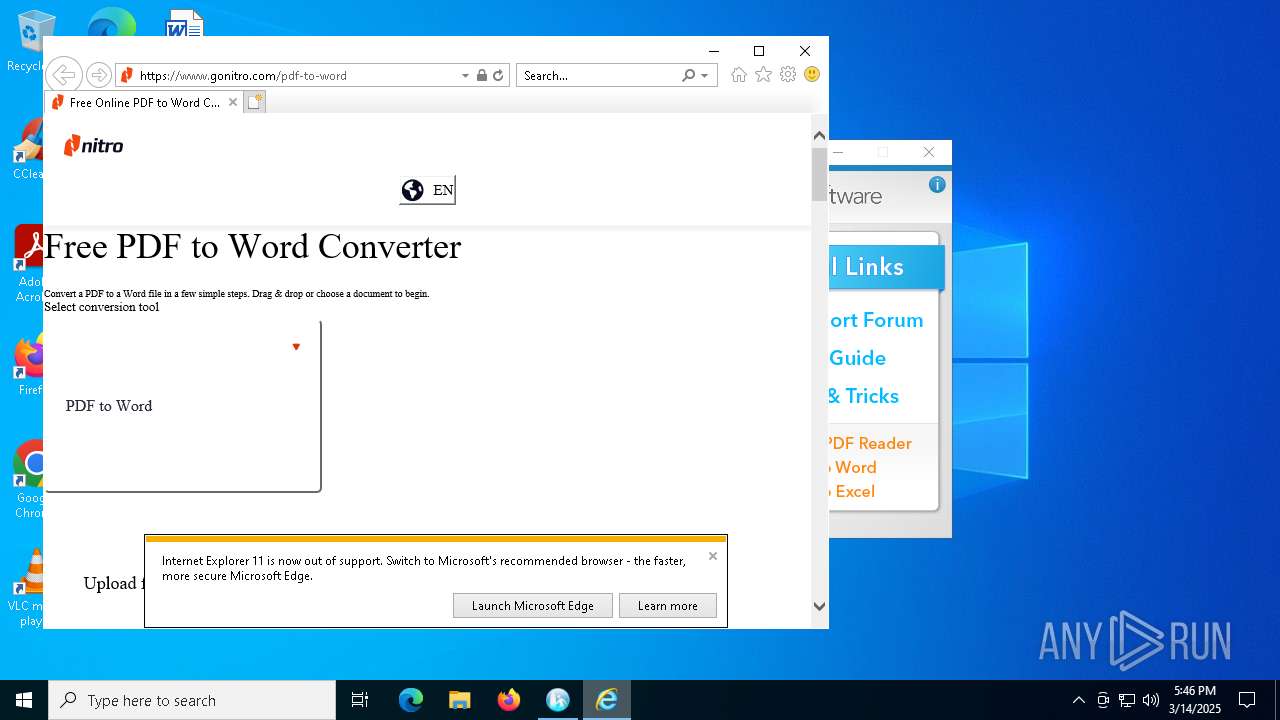Open a new tab in Internet Explorer
Screen dimensions: 1280x720
(255, 102)
